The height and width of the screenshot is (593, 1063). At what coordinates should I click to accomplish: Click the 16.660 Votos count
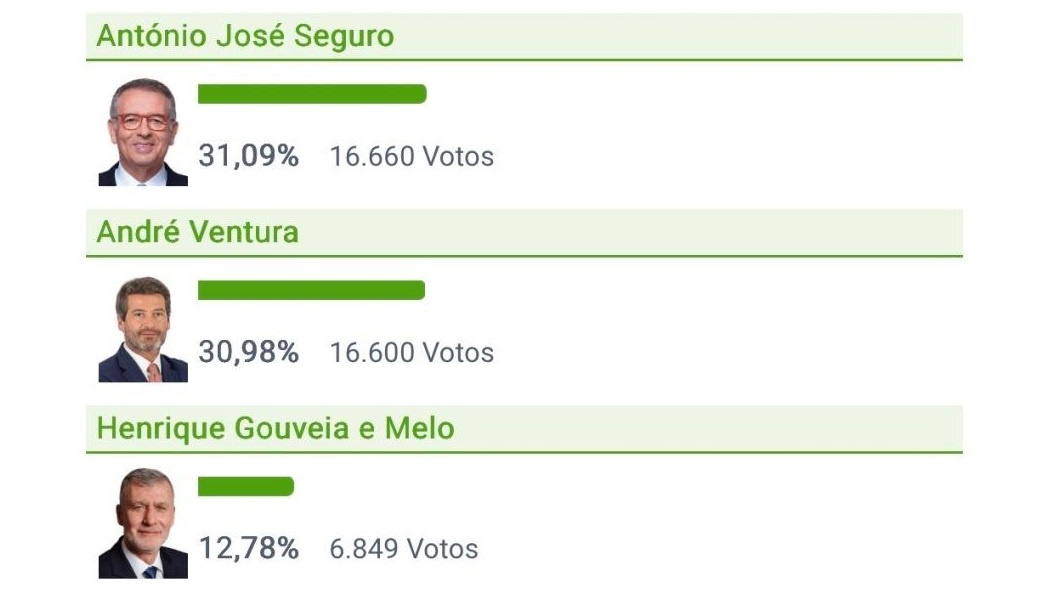(x=411, y=157)
